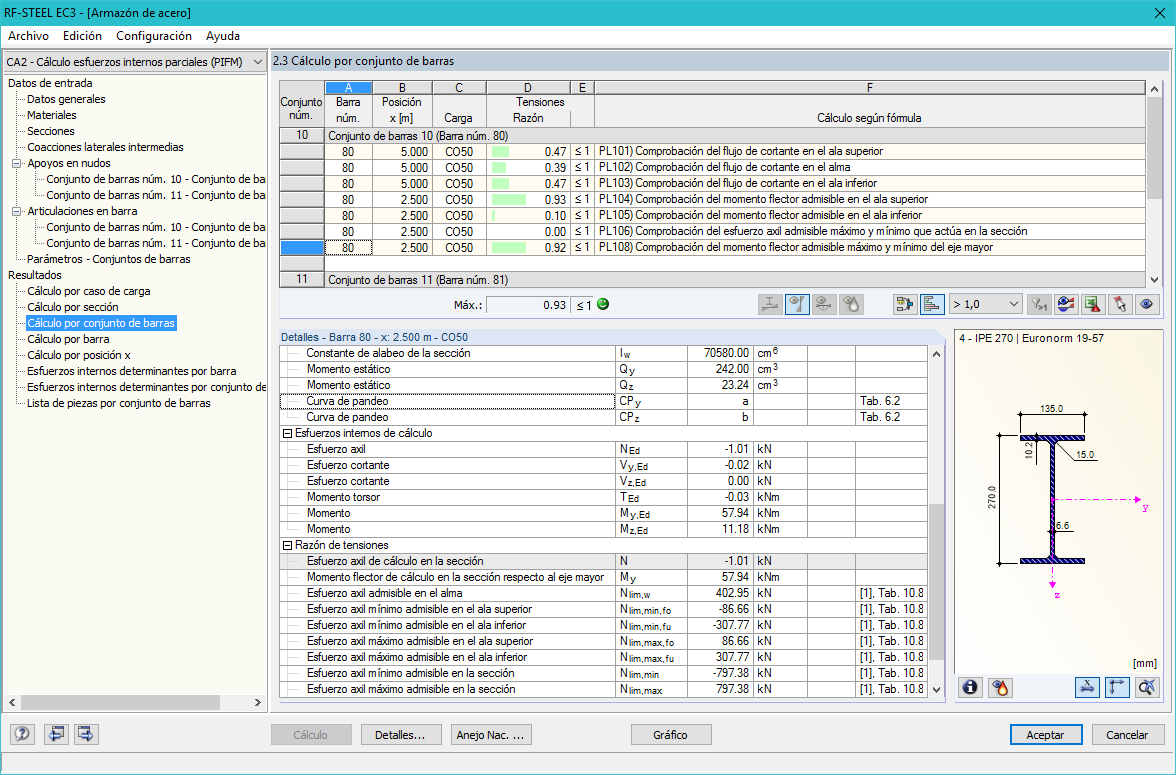
Task: Go to previous window arrow icon
Action: [56, 734]
